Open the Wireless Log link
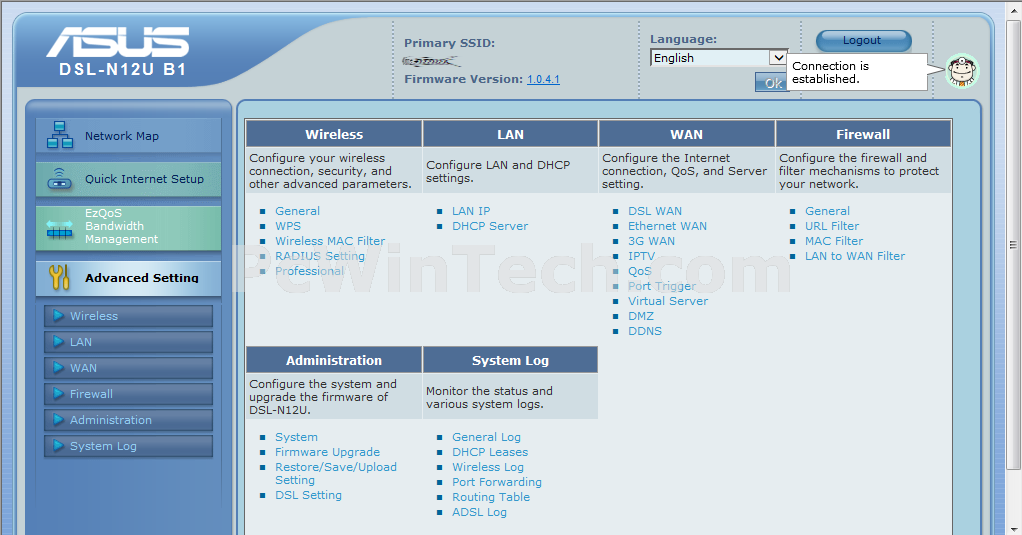 [488, 467]
